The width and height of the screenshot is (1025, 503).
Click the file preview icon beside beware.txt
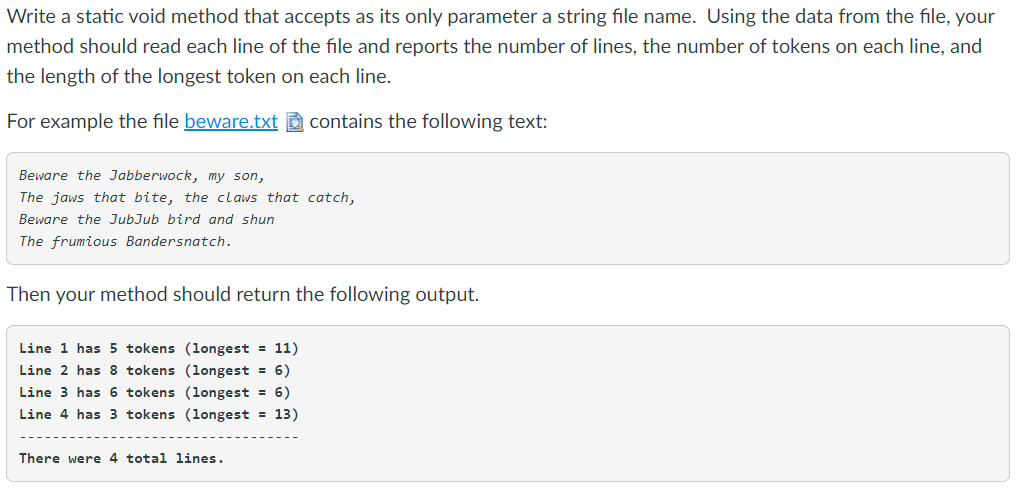295,122
